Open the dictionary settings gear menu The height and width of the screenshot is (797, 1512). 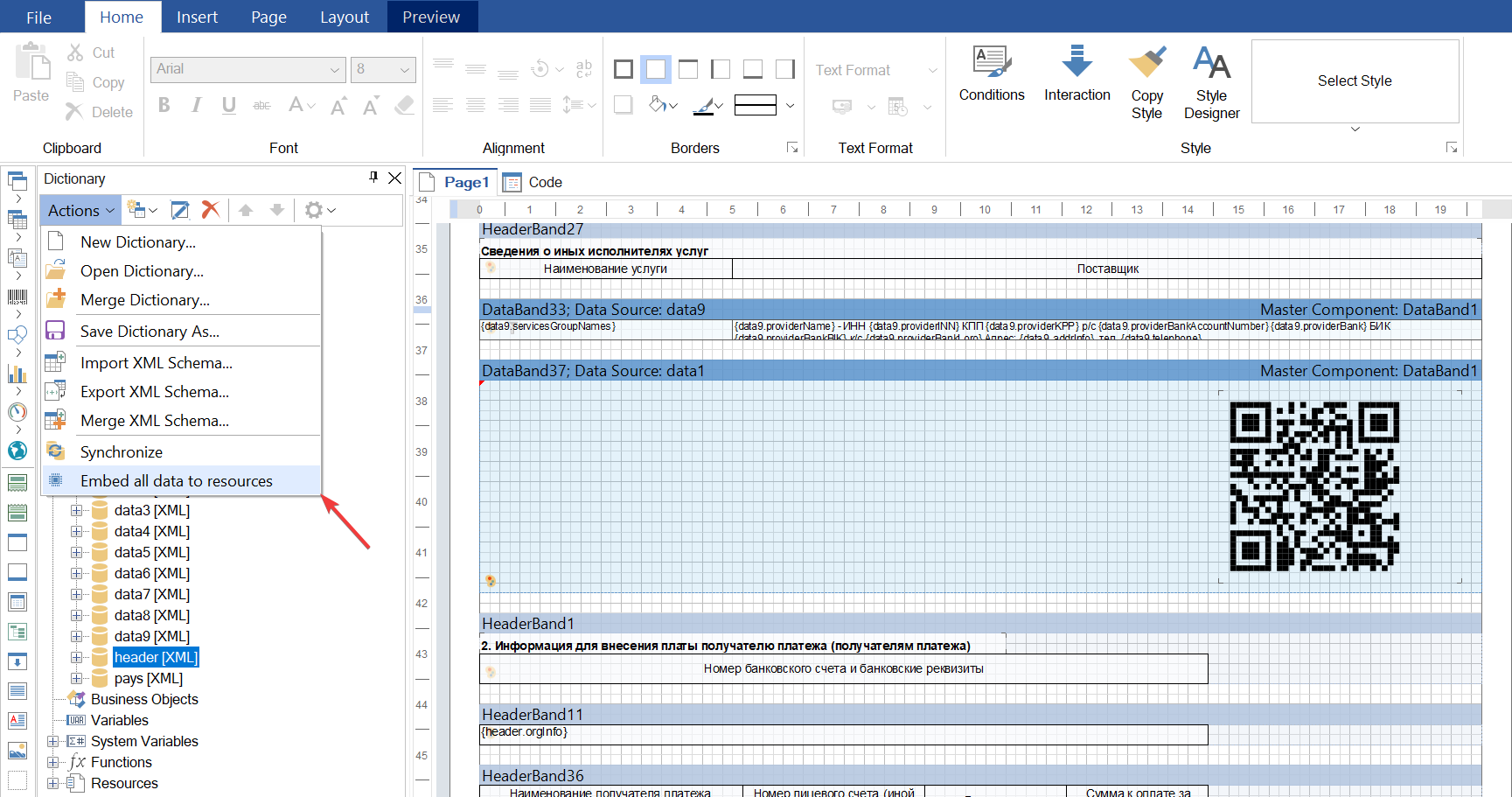320,210
